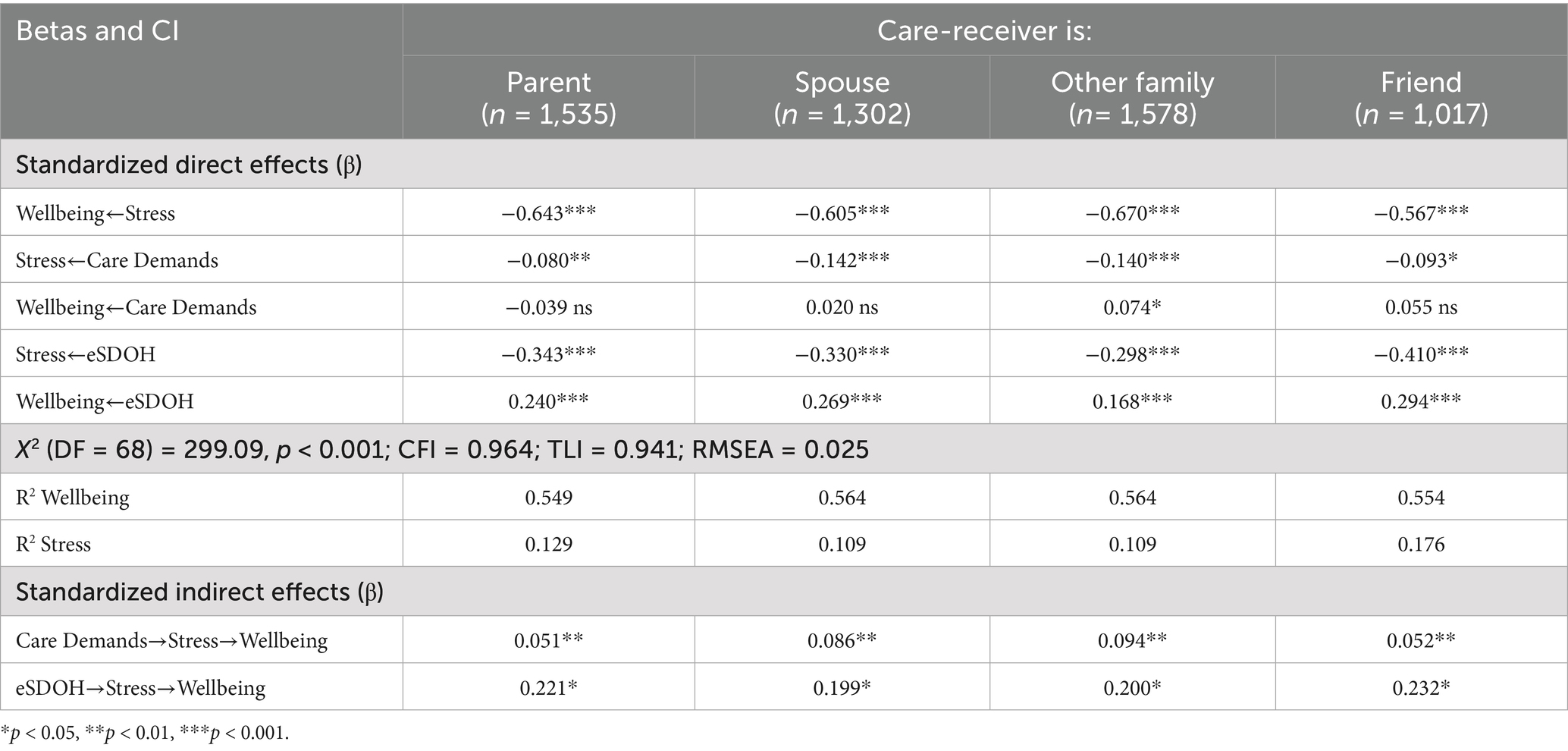Select the Friend R² Stress value 0.176
The width and height of the screenshot is (1568, 751).
point(1421,544)
